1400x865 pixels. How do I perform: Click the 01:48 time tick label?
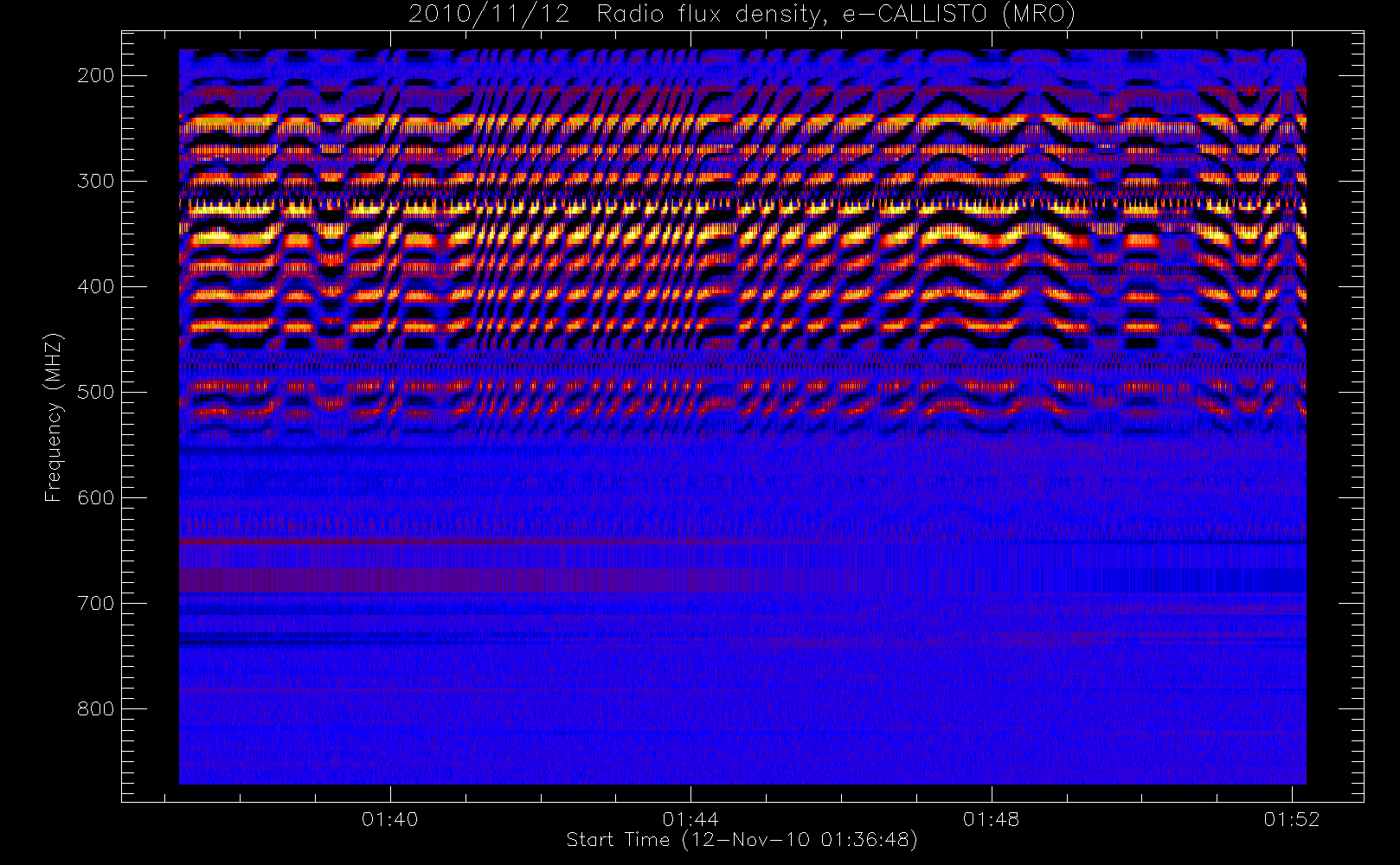992,819
